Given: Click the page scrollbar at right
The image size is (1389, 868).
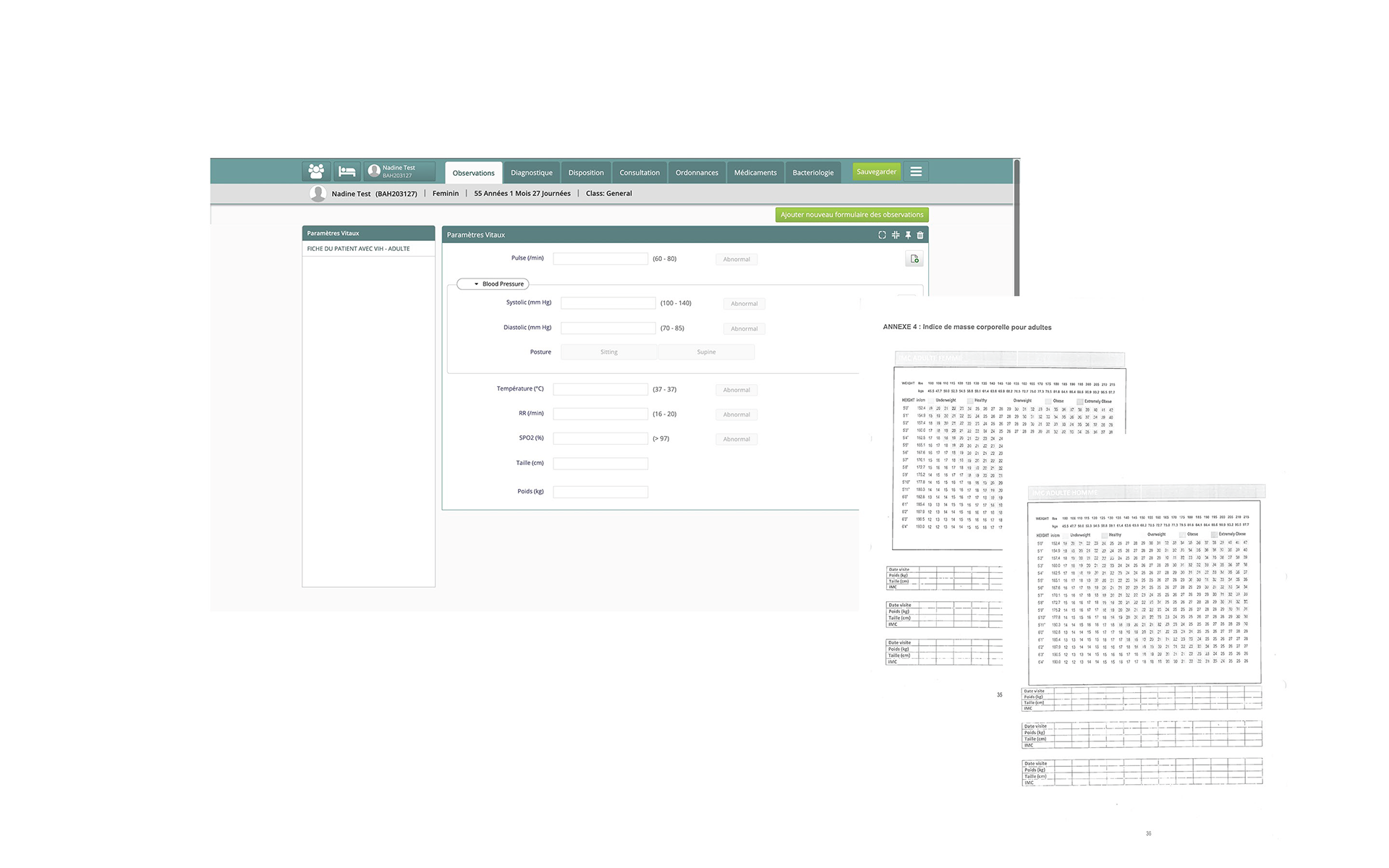Looking at the screenshot, I should [x=1016, y=227].
